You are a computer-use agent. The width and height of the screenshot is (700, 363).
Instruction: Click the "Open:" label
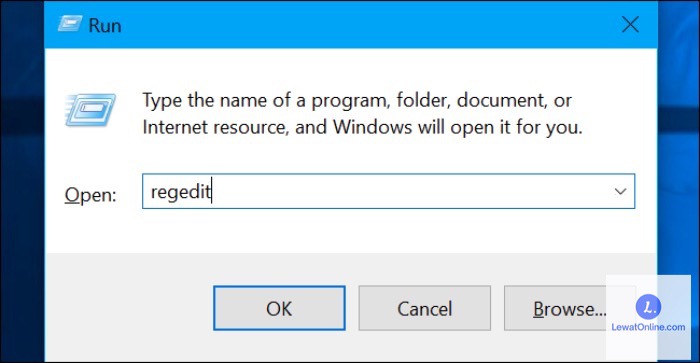(x=90, y=195)
